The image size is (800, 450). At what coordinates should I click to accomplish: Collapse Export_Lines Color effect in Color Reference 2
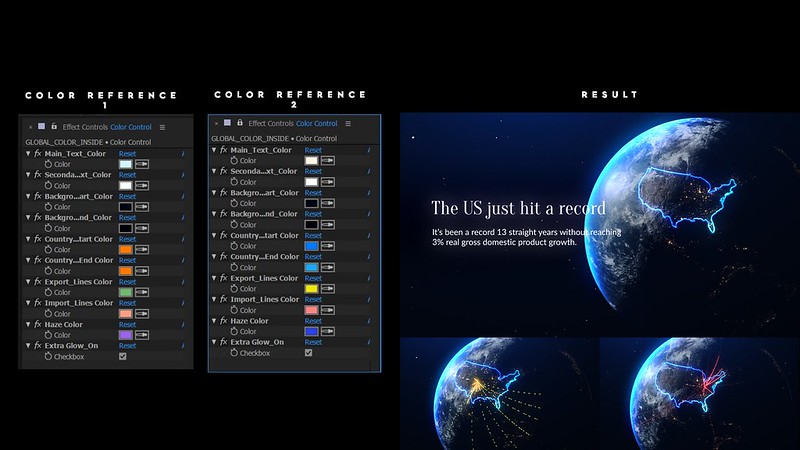pos(214,278)
